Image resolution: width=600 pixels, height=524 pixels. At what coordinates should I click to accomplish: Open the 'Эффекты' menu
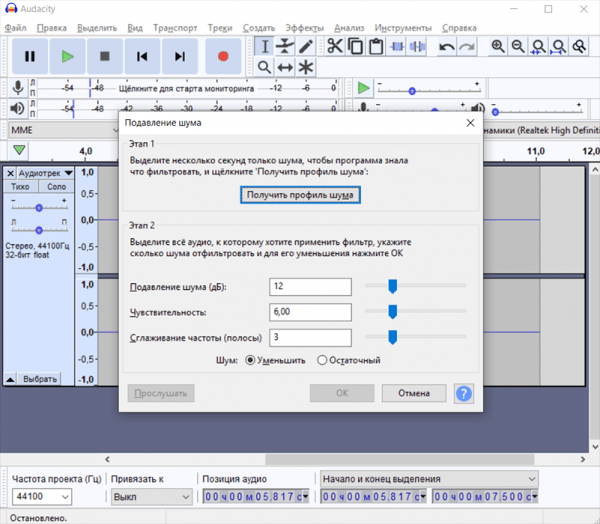point(305,28)
